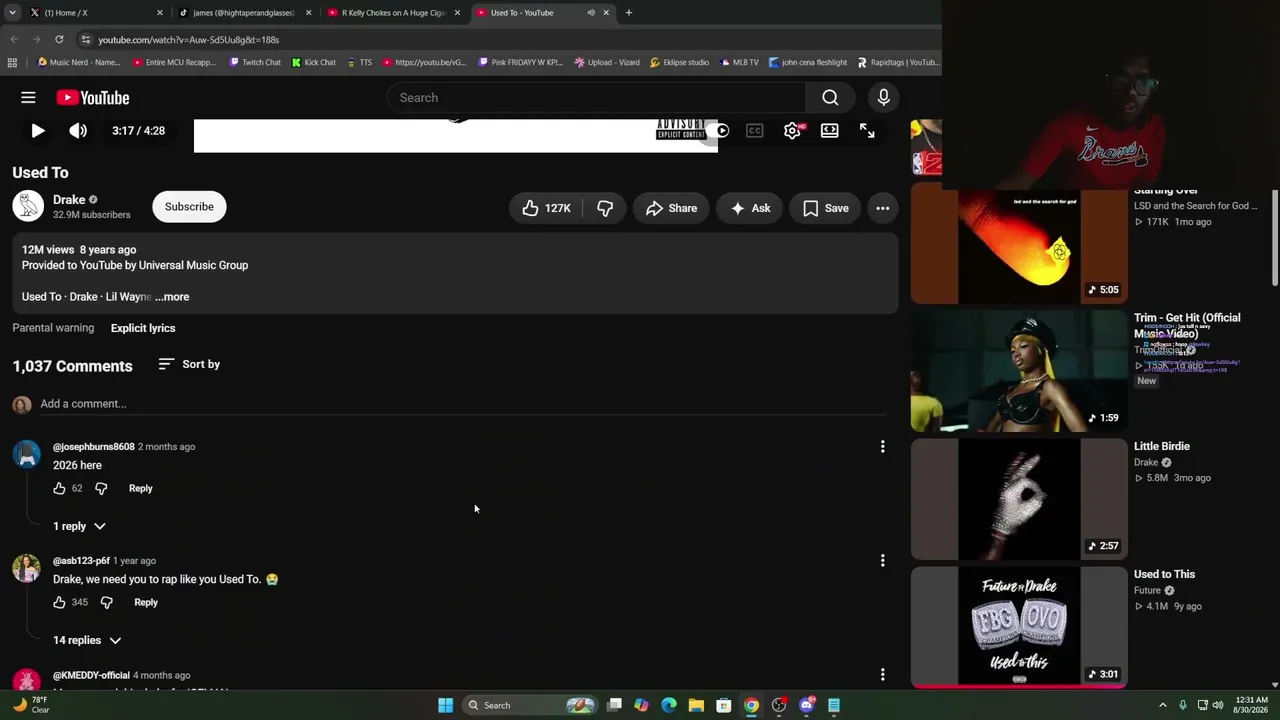Open the tab search dropdown
The image size is (1280, 720).
tap(12, 13)
